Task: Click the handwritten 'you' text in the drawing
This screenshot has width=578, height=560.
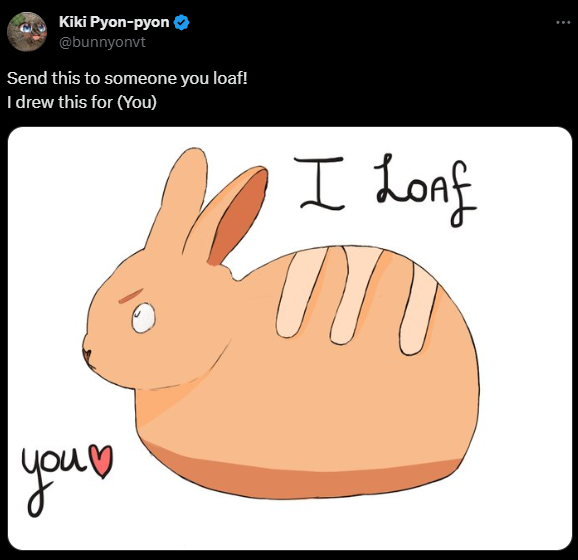Action: pyautogui.click(x=53, y=474)
